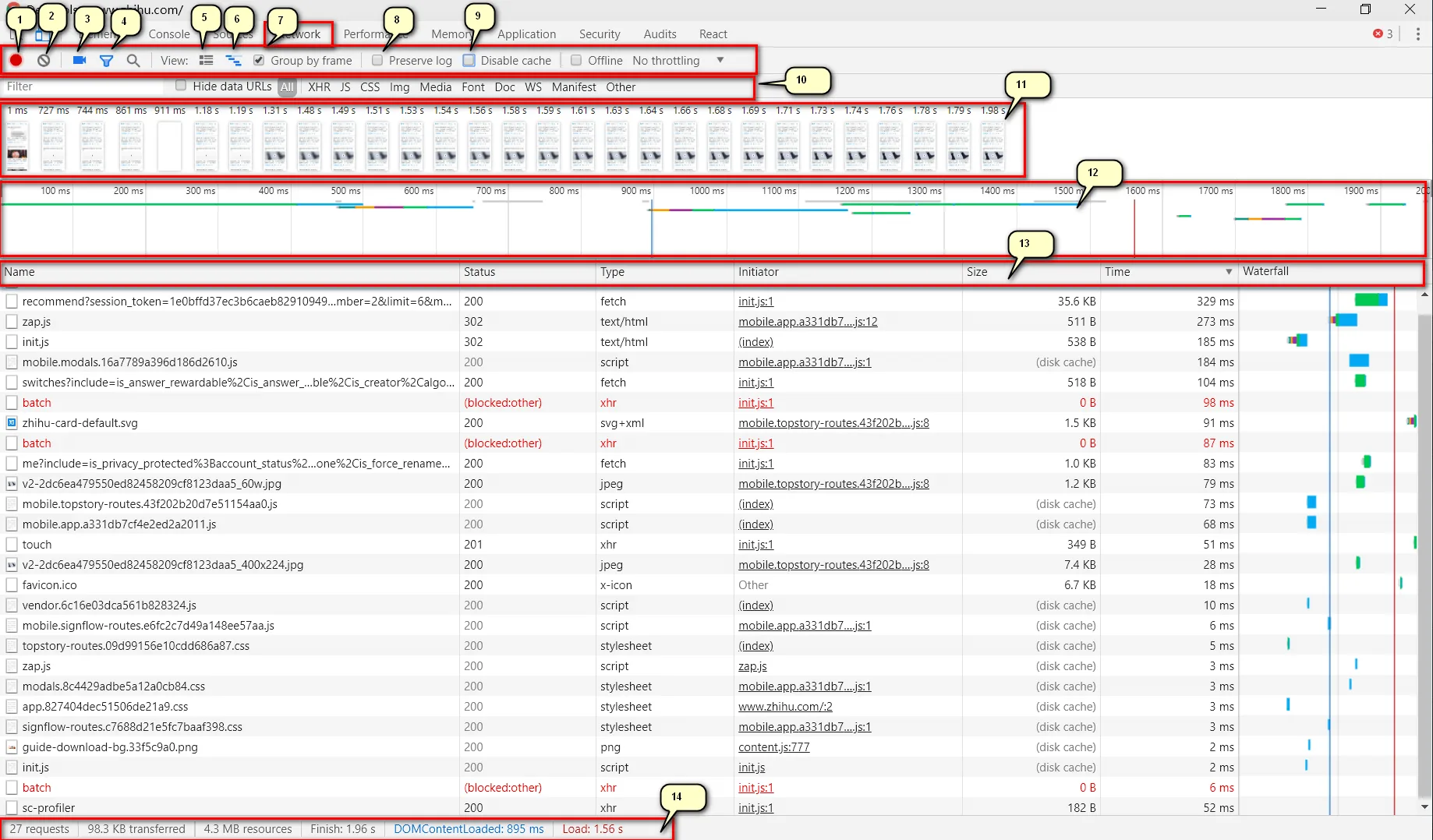
Task: Toggle the capture screenshots camera icon
Action: point(79,60)
